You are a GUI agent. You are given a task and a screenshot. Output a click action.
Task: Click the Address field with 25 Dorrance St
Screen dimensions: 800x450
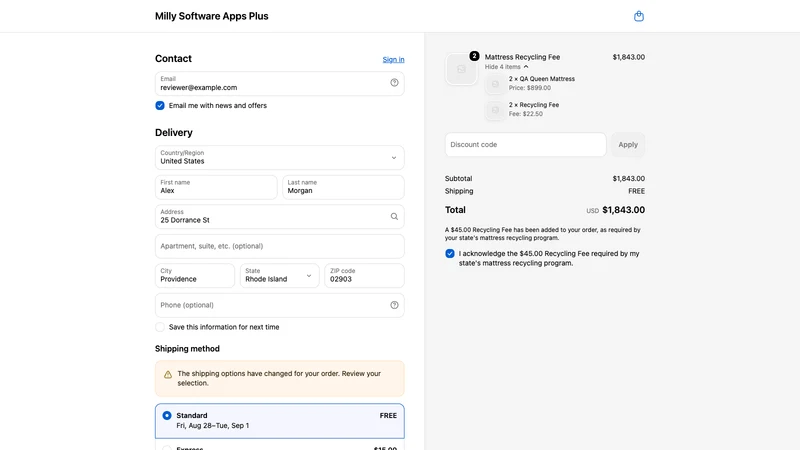(280, 216)
